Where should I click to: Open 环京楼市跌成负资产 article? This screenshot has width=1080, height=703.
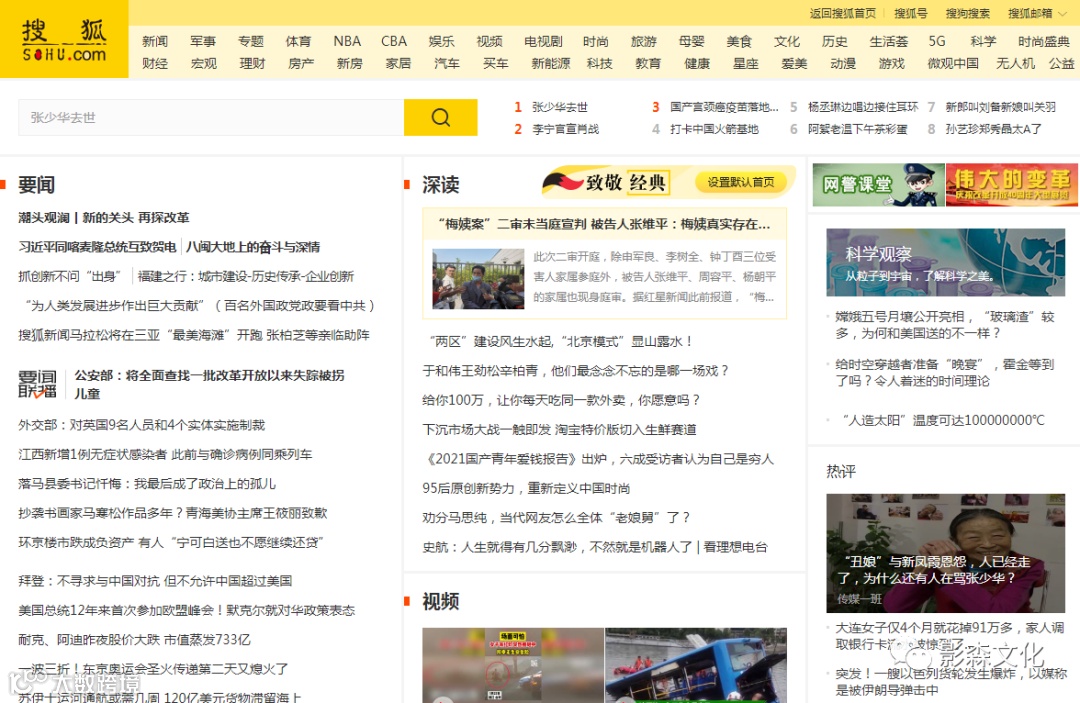pos(171,543)
